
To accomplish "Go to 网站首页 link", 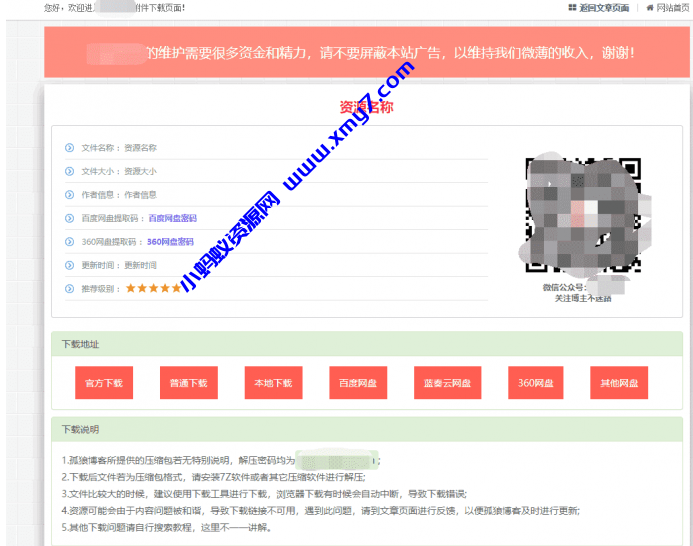I will [672, 8].
